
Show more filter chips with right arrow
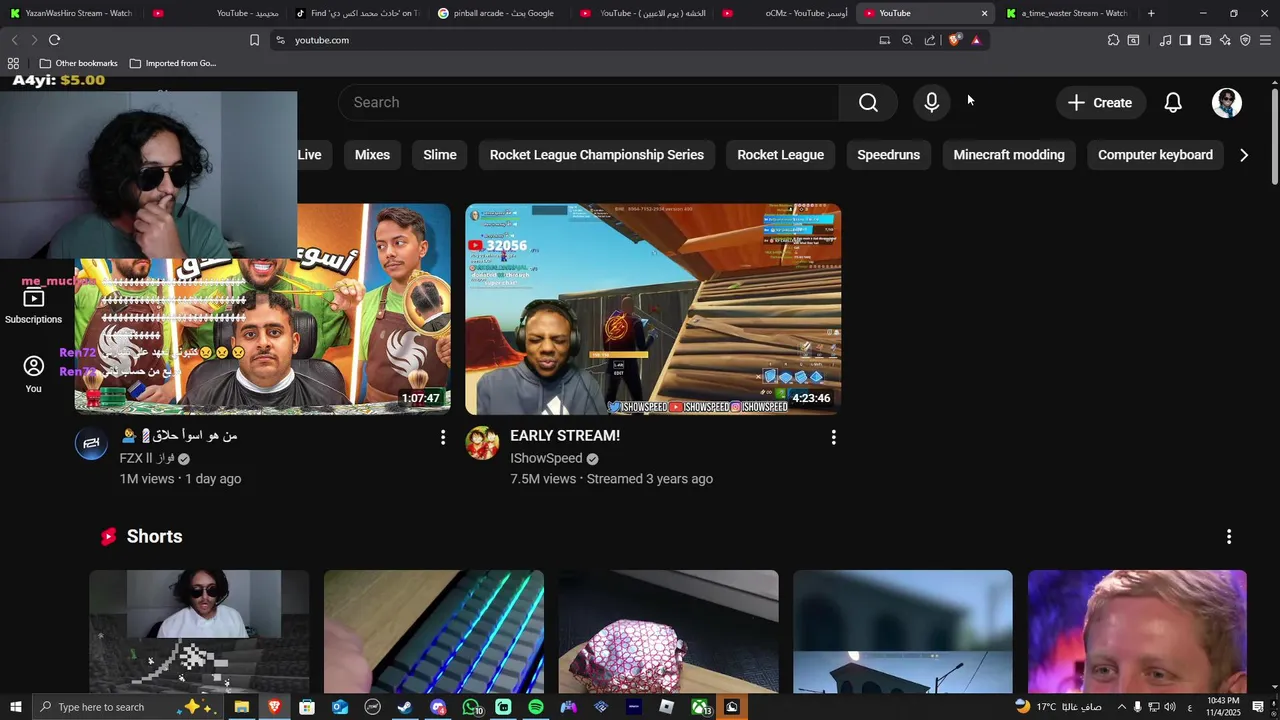pyautogui.click(x=1244, y=155)
